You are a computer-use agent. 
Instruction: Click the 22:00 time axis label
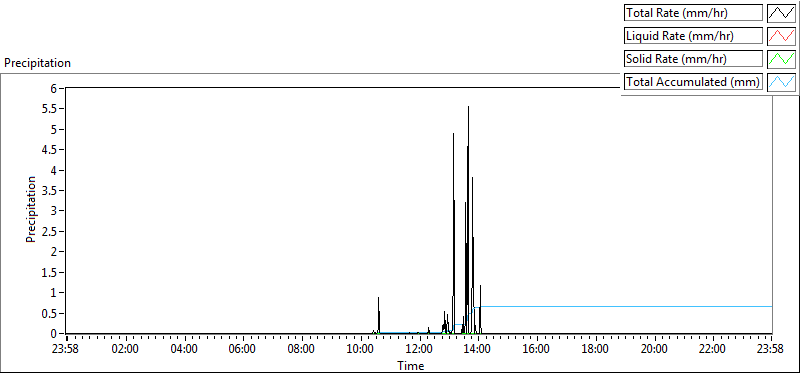pos(713,350)
